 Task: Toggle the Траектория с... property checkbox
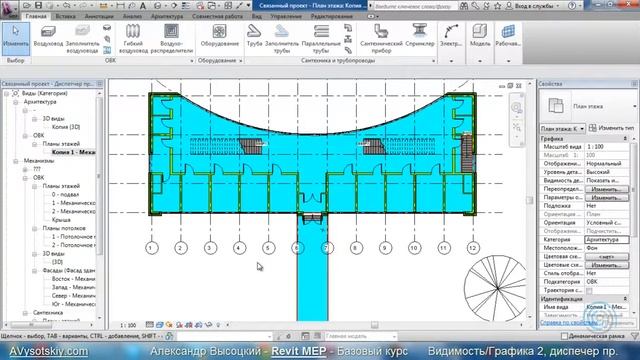click(589, 291)
